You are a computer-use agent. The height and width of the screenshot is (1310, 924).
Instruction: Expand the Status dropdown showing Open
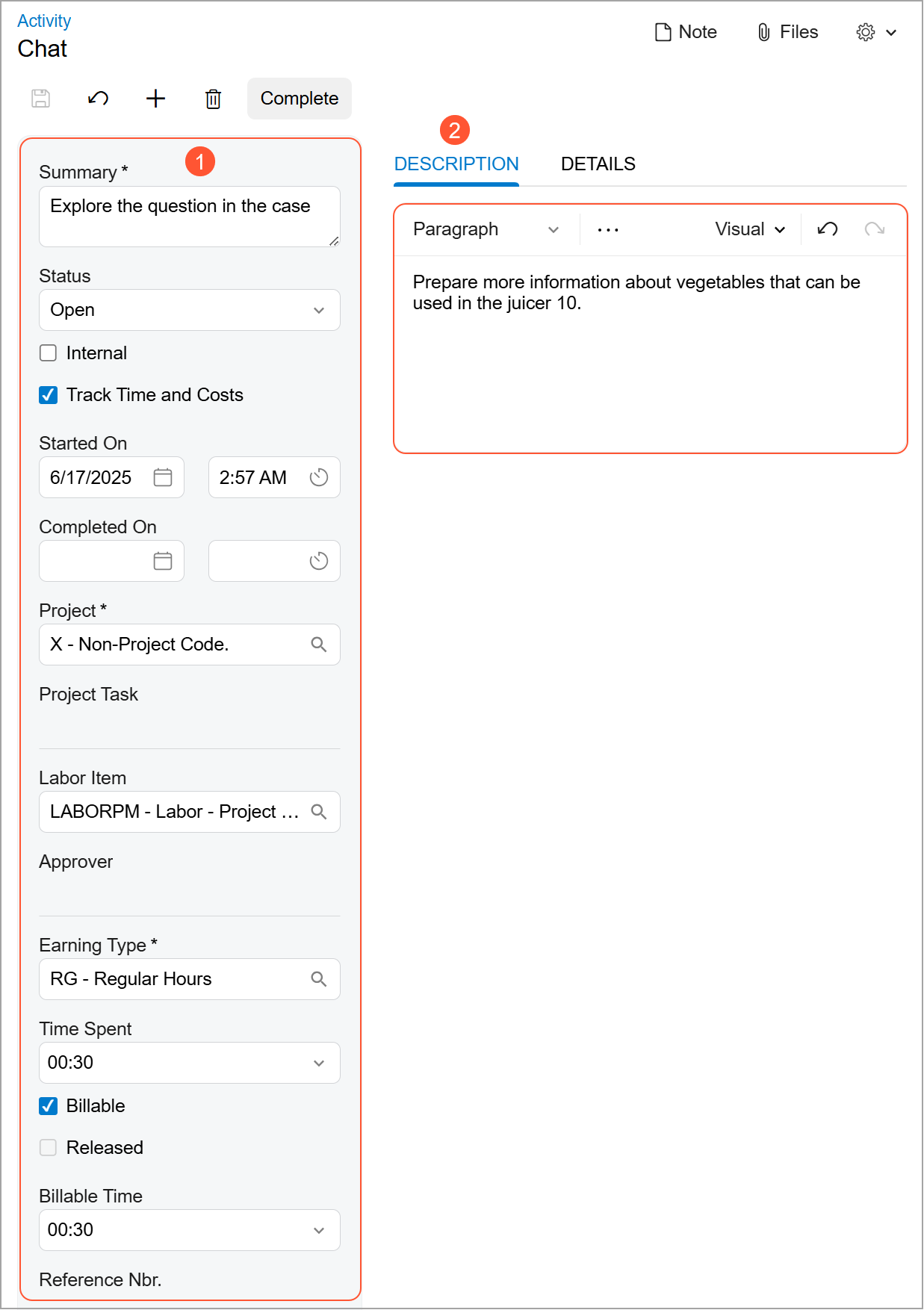click(x=190, y=310)
